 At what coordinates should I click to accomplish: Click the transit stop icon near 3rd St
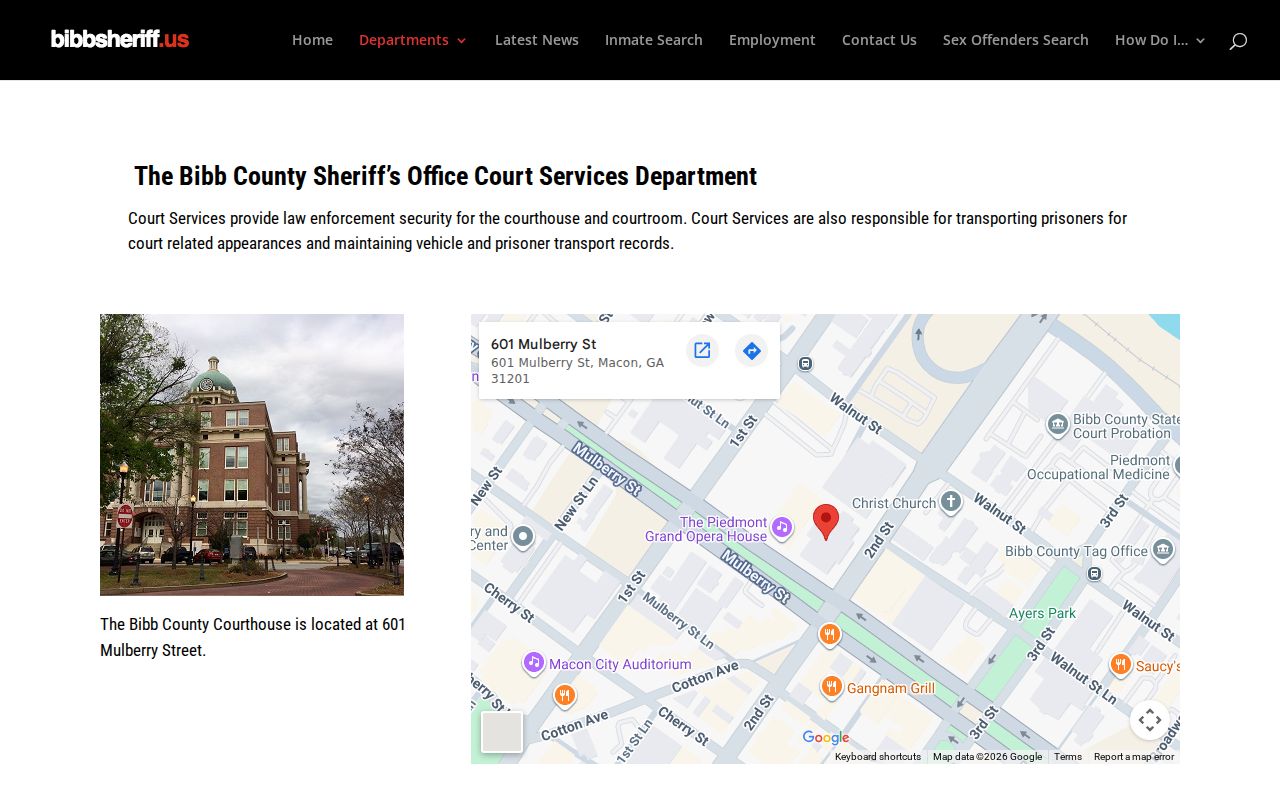pyautogui.click(x=1095, y=574)
